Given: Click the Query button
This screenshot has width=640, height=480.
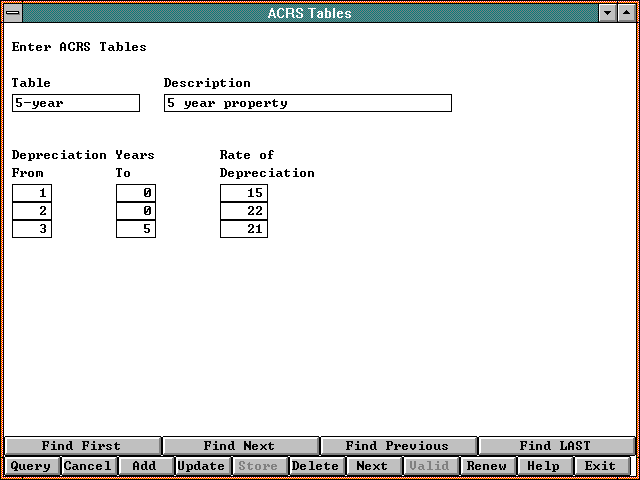Looking at the screenshot, I should 30,466.
